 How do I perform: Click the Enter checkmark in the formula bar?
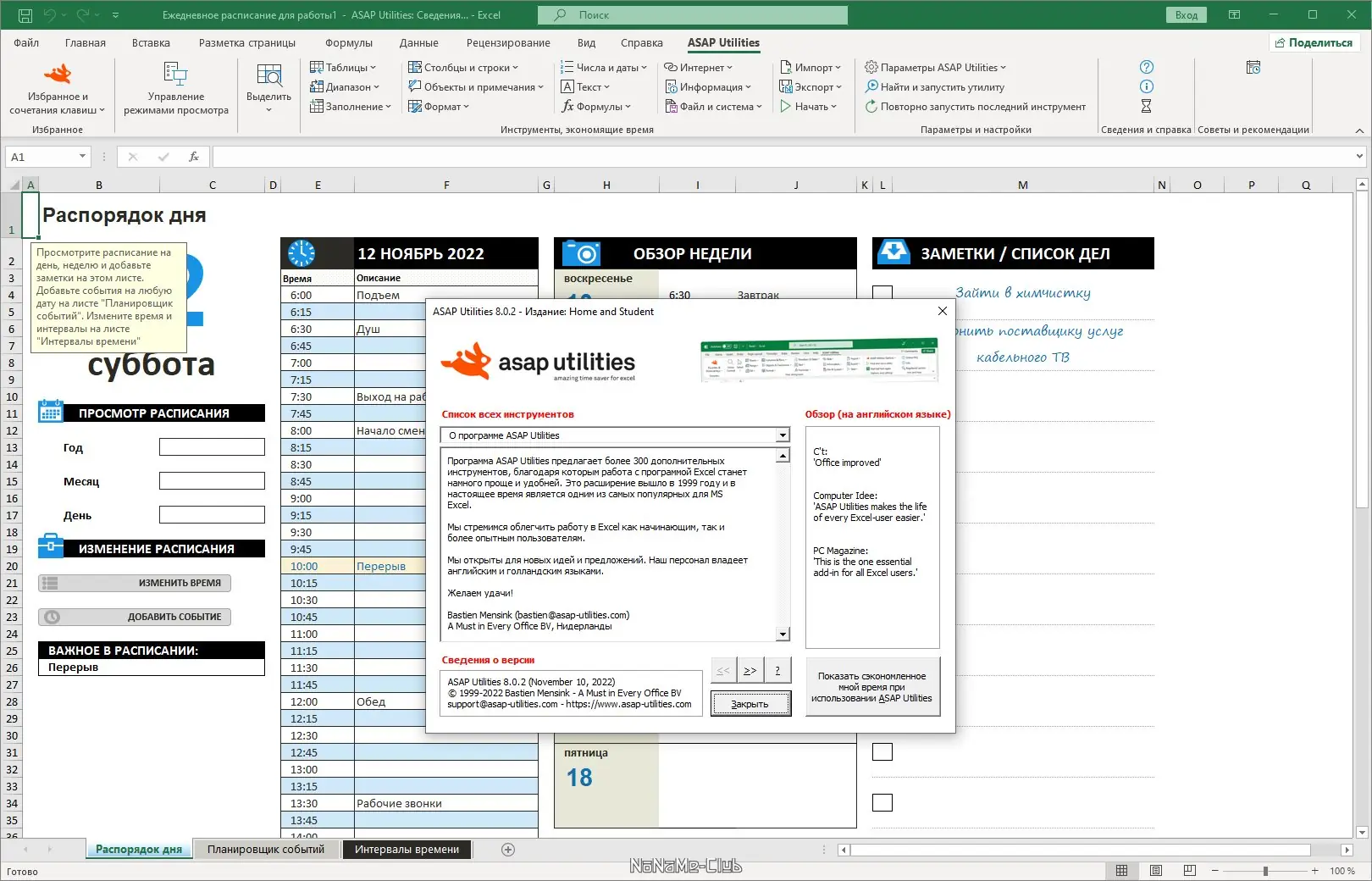pyautogui.click(x=163, y=157)
